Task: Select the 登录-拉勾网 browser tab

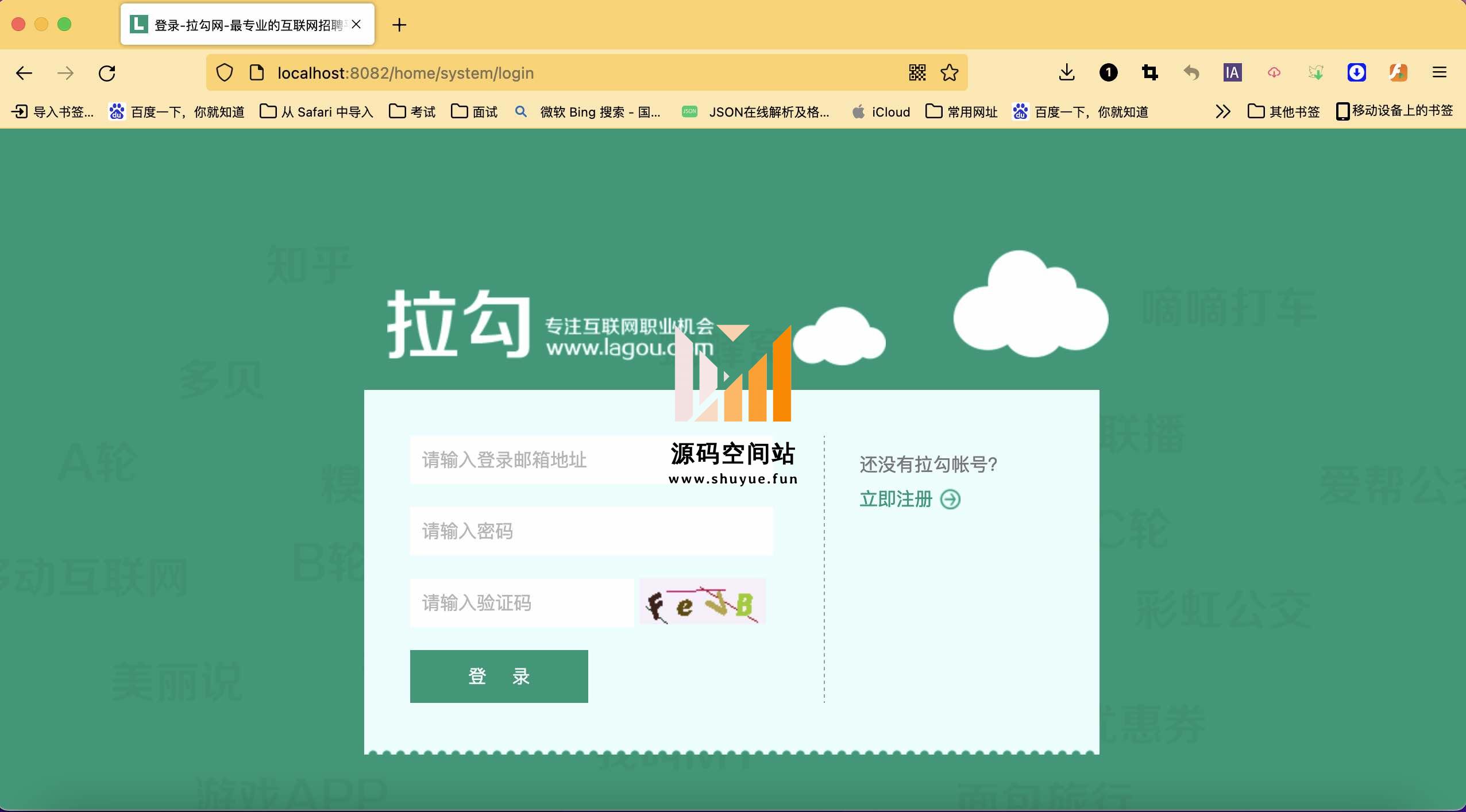Action: pos(247,24)
